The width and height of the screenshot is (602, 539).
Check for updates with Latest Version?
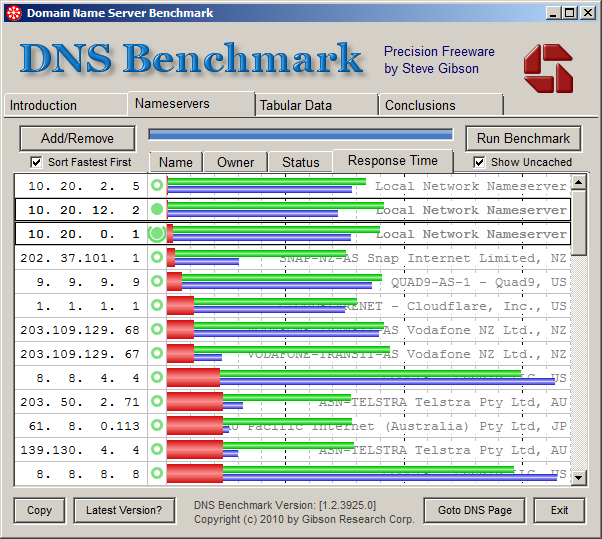124,510
